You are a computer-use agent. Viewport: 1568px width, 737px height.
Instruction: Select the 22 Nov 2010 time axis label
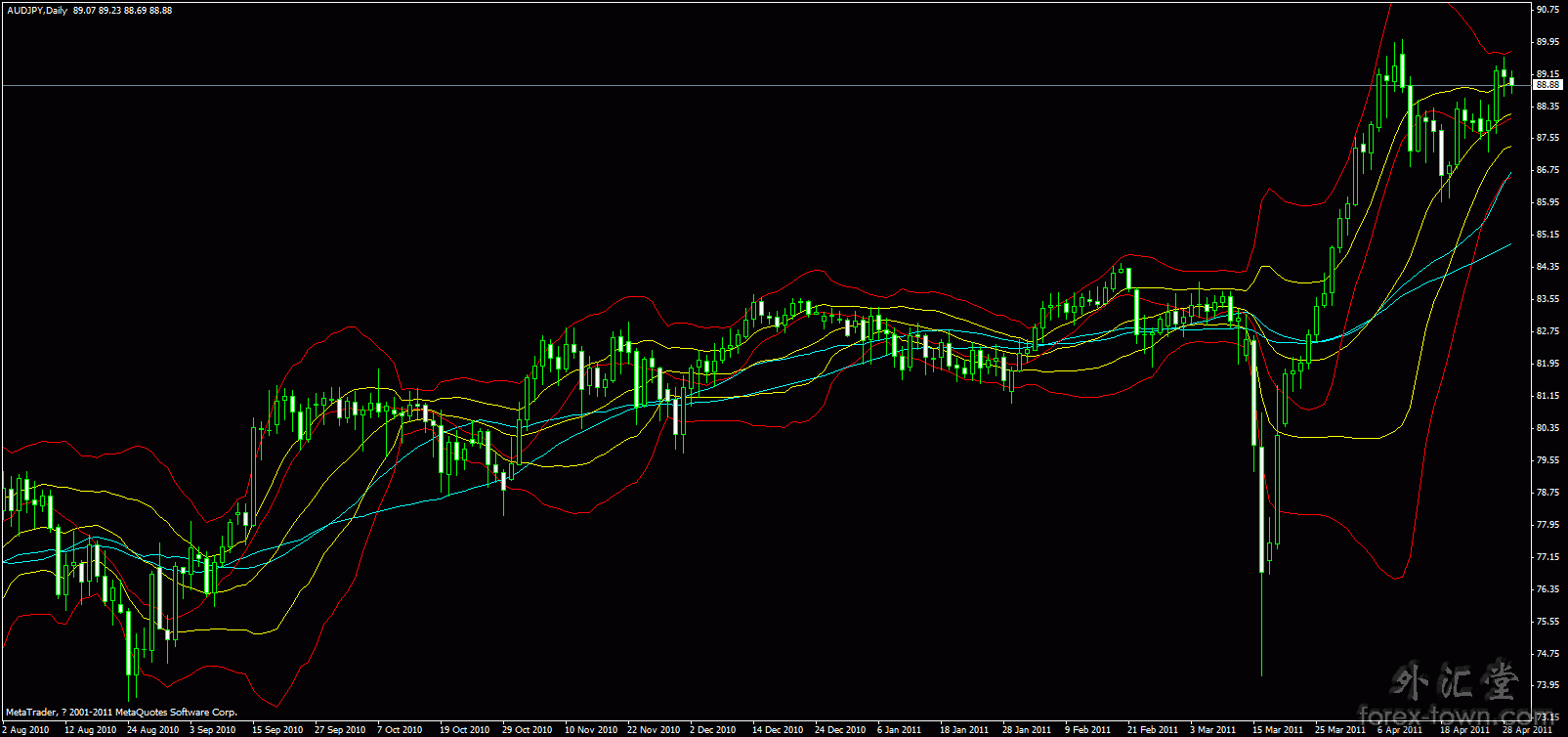click(x=654, y=729)
